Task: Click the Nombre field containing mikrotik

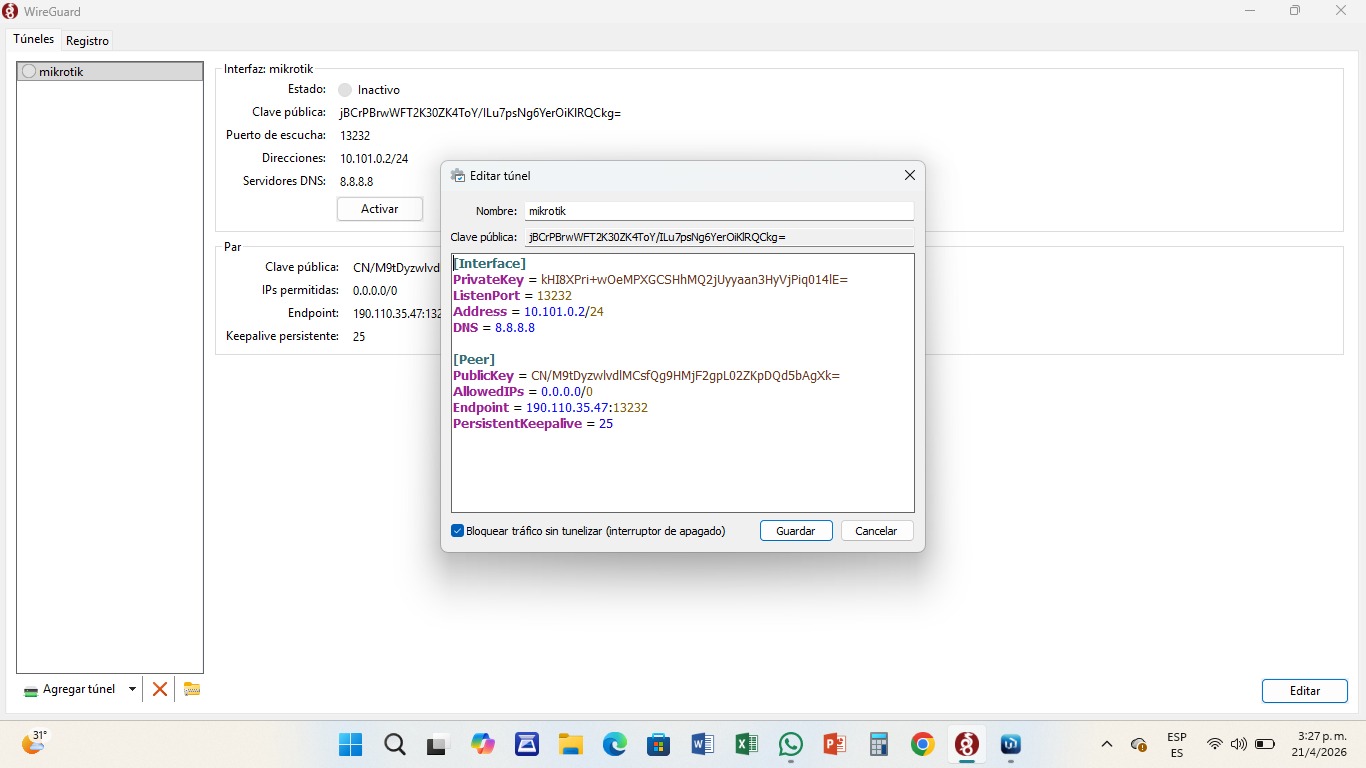Action: (x=719, y=211)
